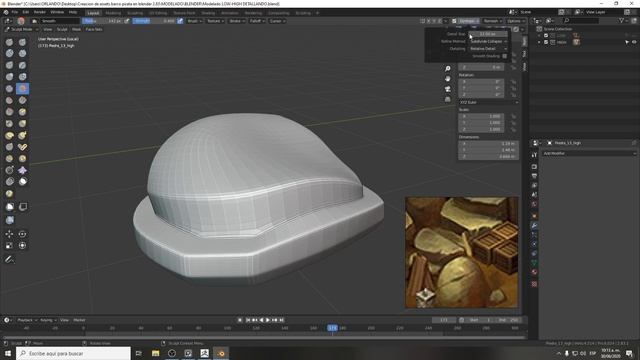
Task: Click the viewport zoom gizmo
Action: tap(448, 69)
